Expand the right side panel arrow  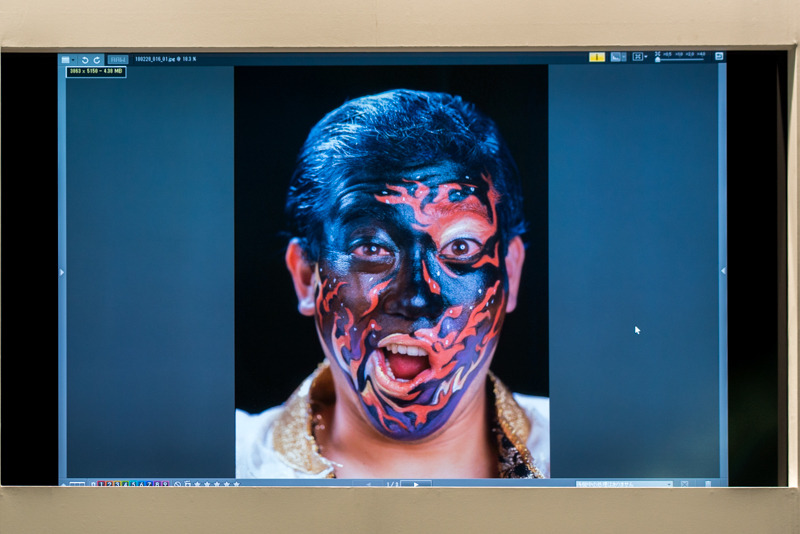click(723, 271)
